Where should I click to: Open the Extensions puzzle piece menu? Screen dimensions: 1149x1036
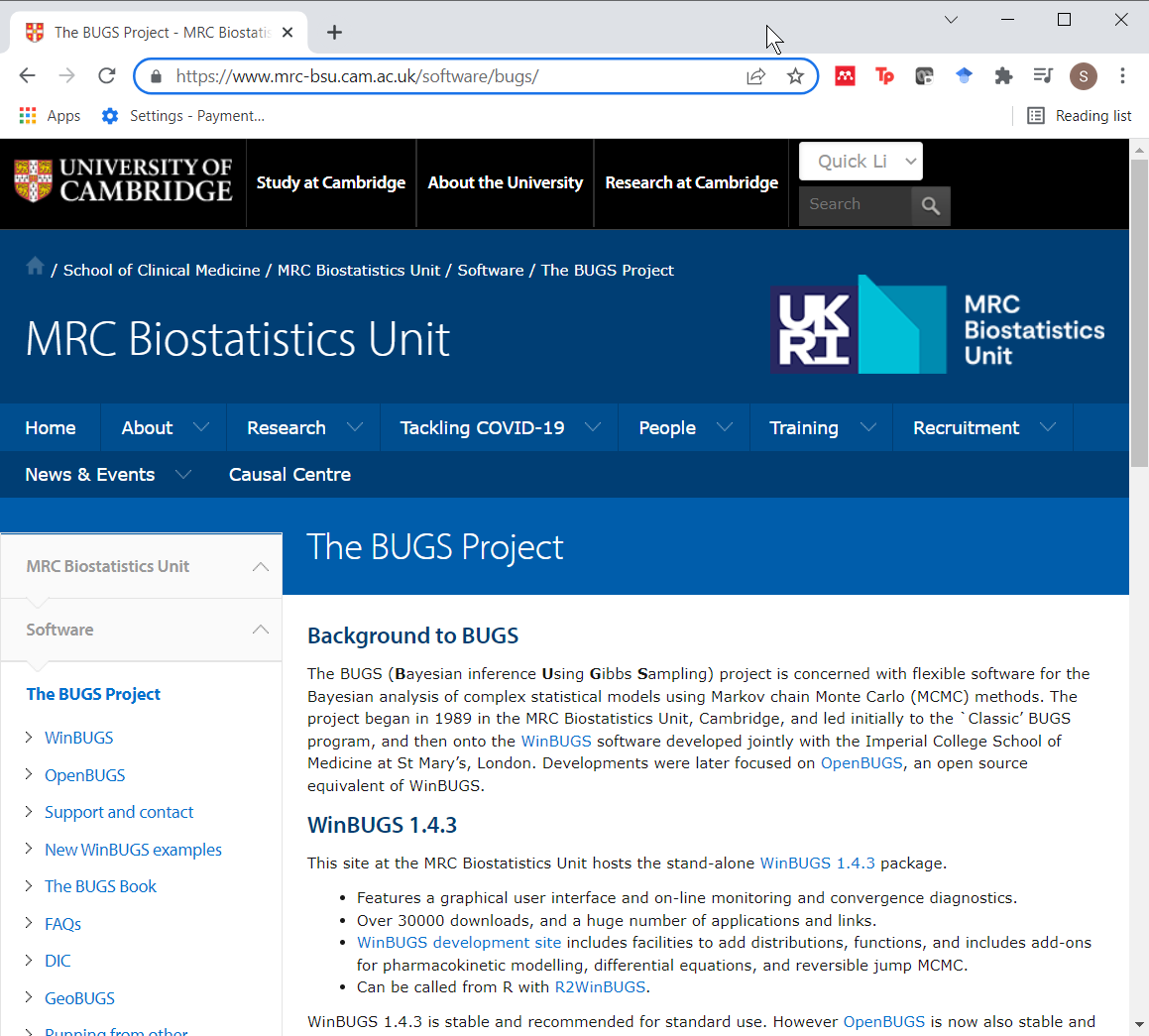pos(1003,75)
